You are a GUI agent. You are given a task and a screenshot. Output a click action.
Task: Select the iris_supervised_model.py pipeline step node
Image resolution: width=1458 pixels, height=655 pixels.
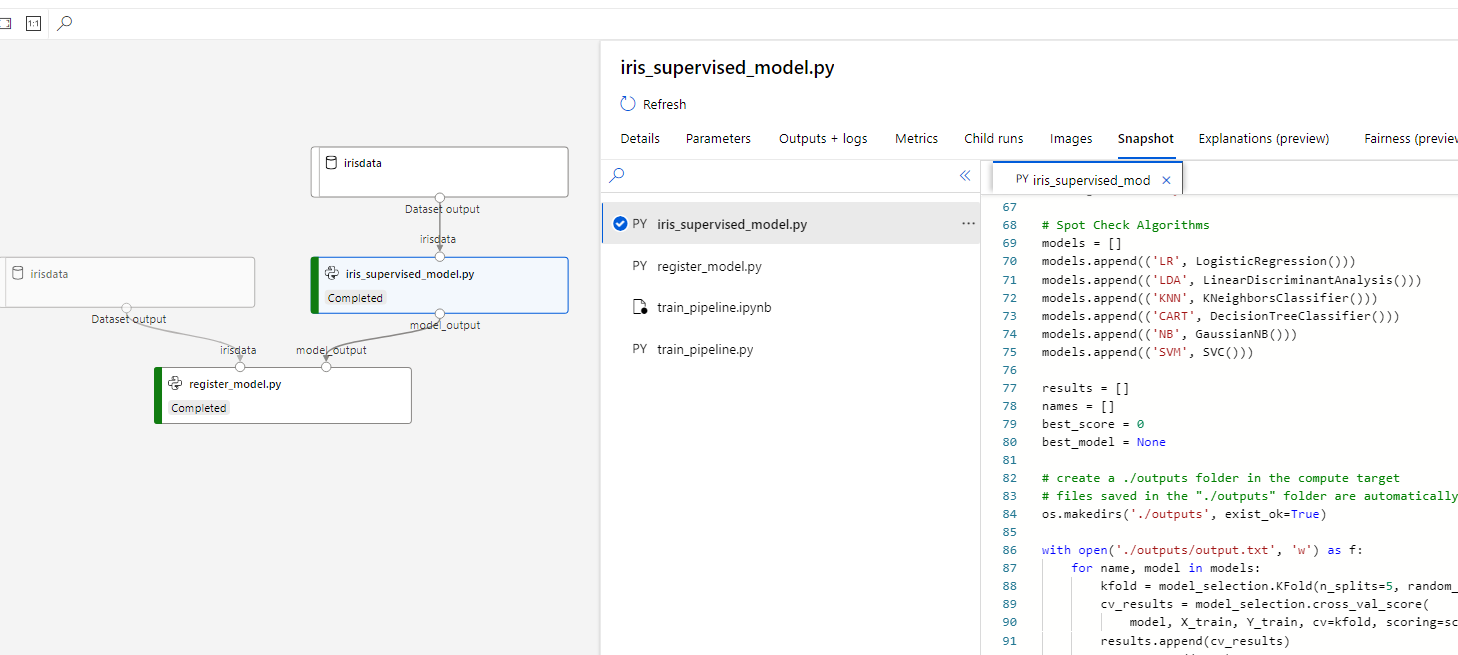click(440, 285)
